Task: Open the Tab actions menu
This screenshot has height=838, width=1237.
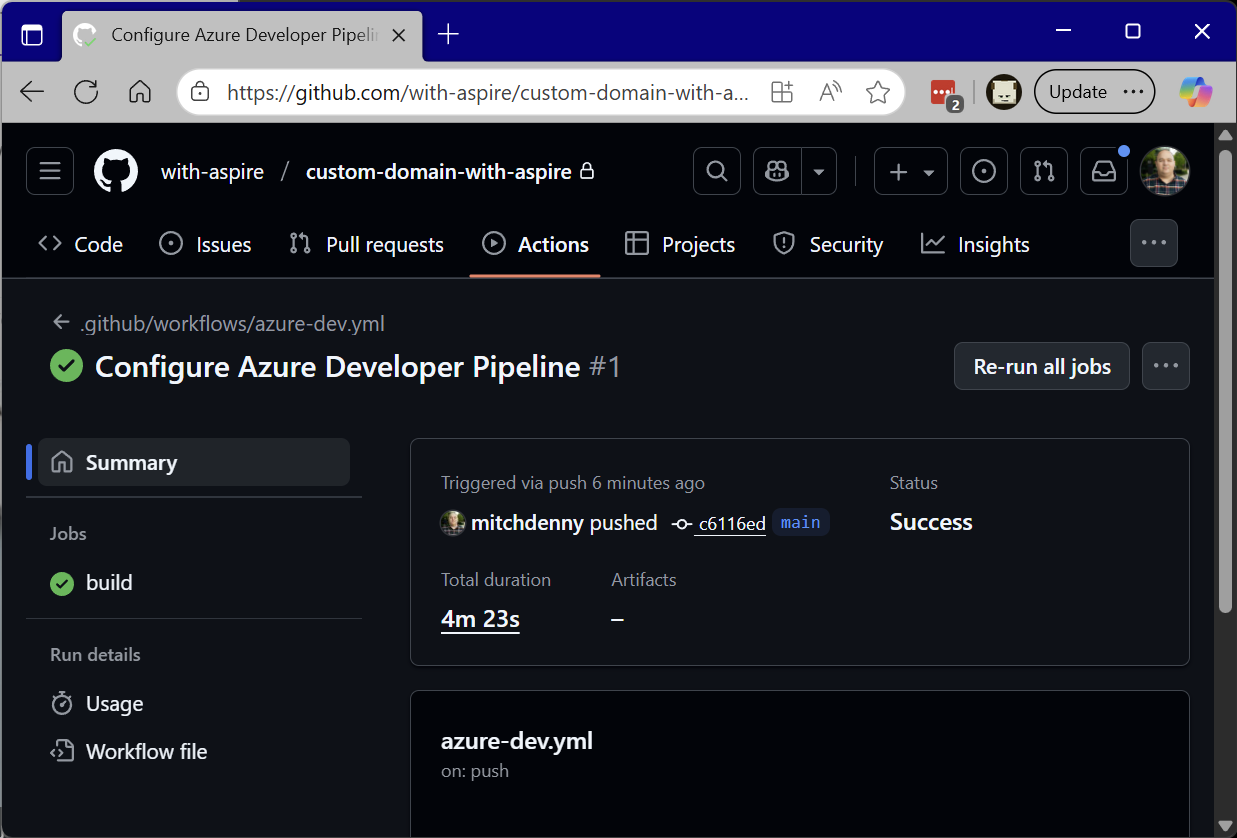Action: pos(32,35)
